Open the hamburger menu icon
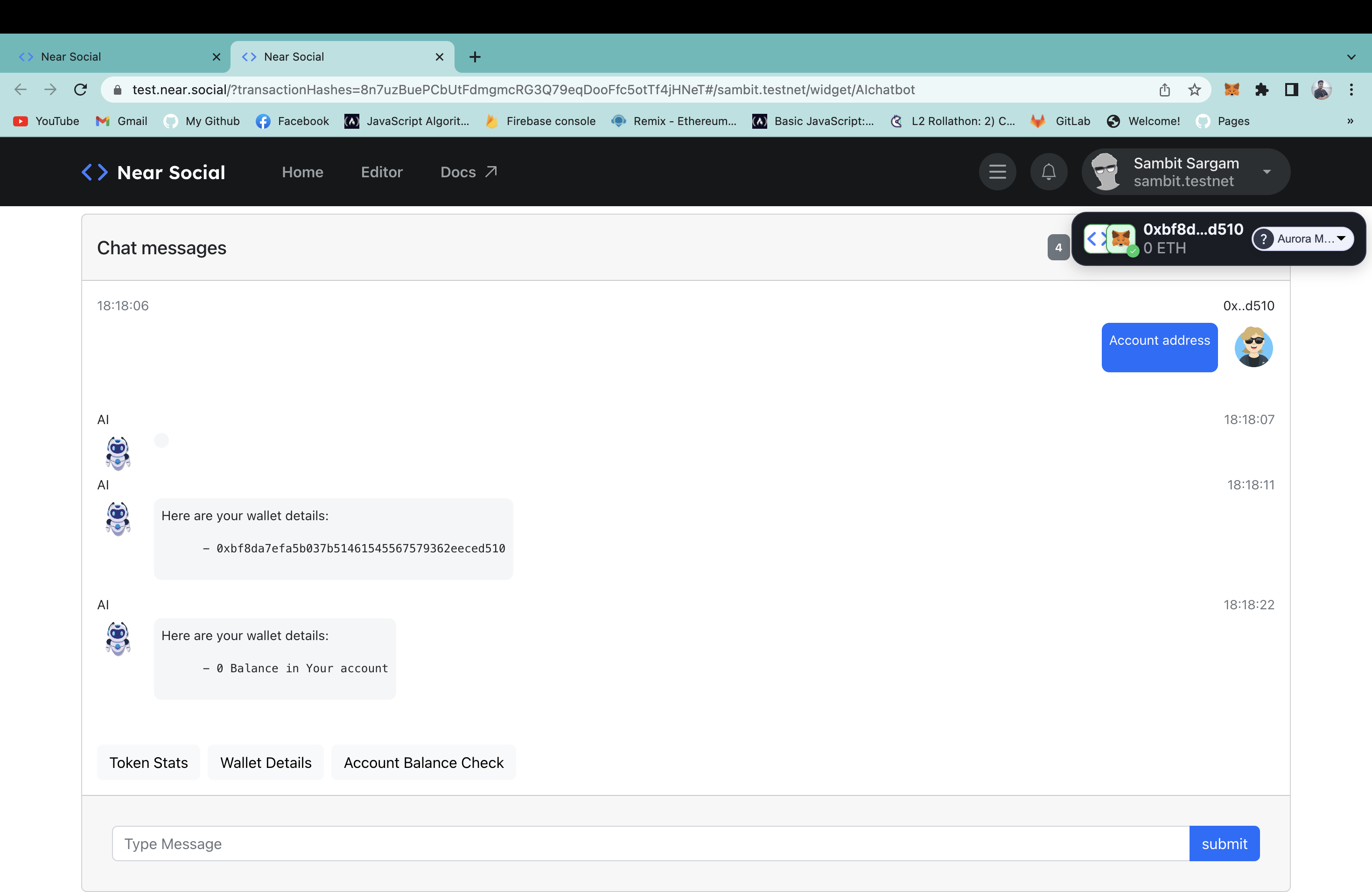Image resolution: width=1372 pixels, height=892 pixels. click(x=997, y=172)
